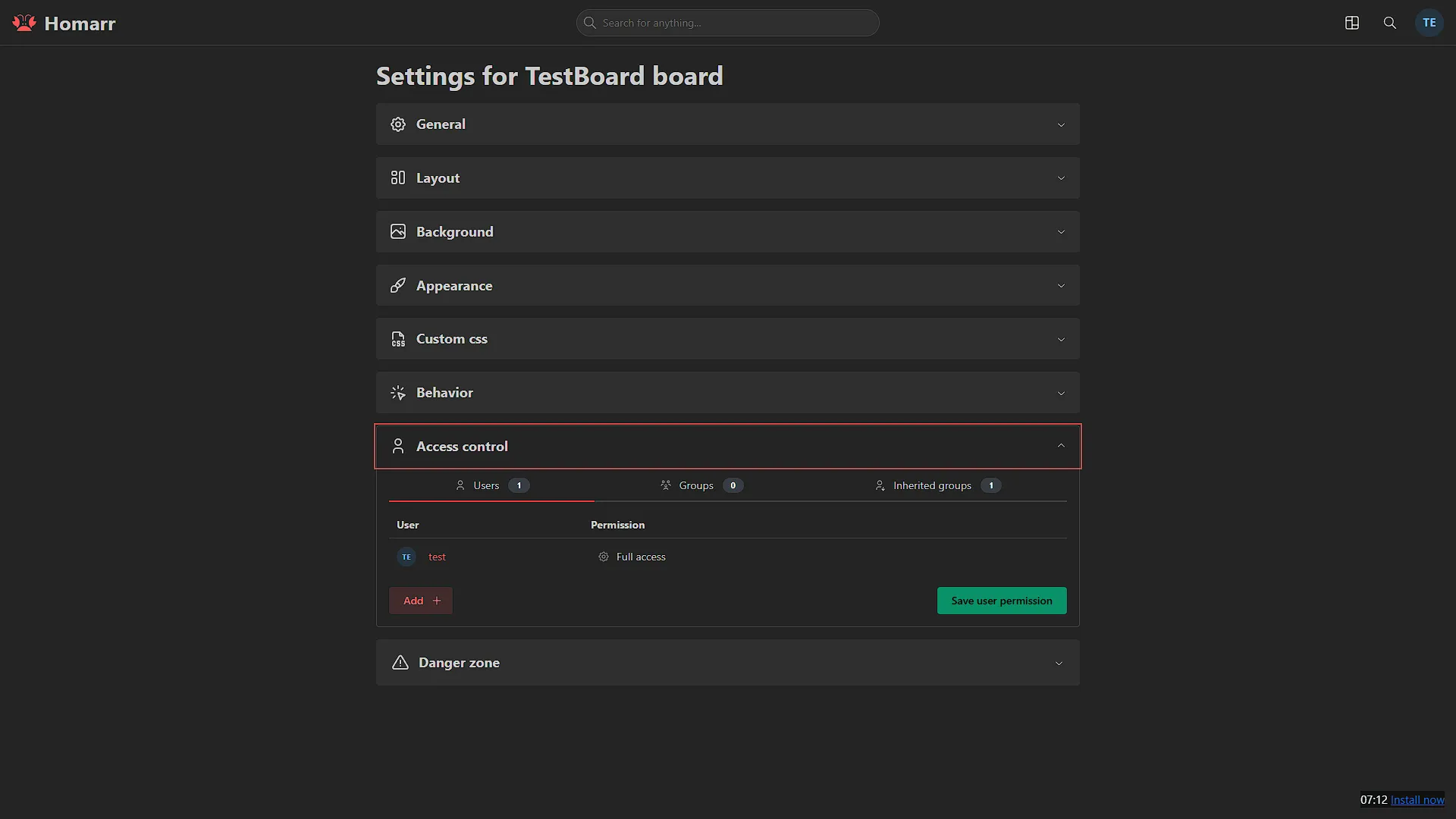Click the Danger zone warning triangle icon

click(x=400, y=663)
